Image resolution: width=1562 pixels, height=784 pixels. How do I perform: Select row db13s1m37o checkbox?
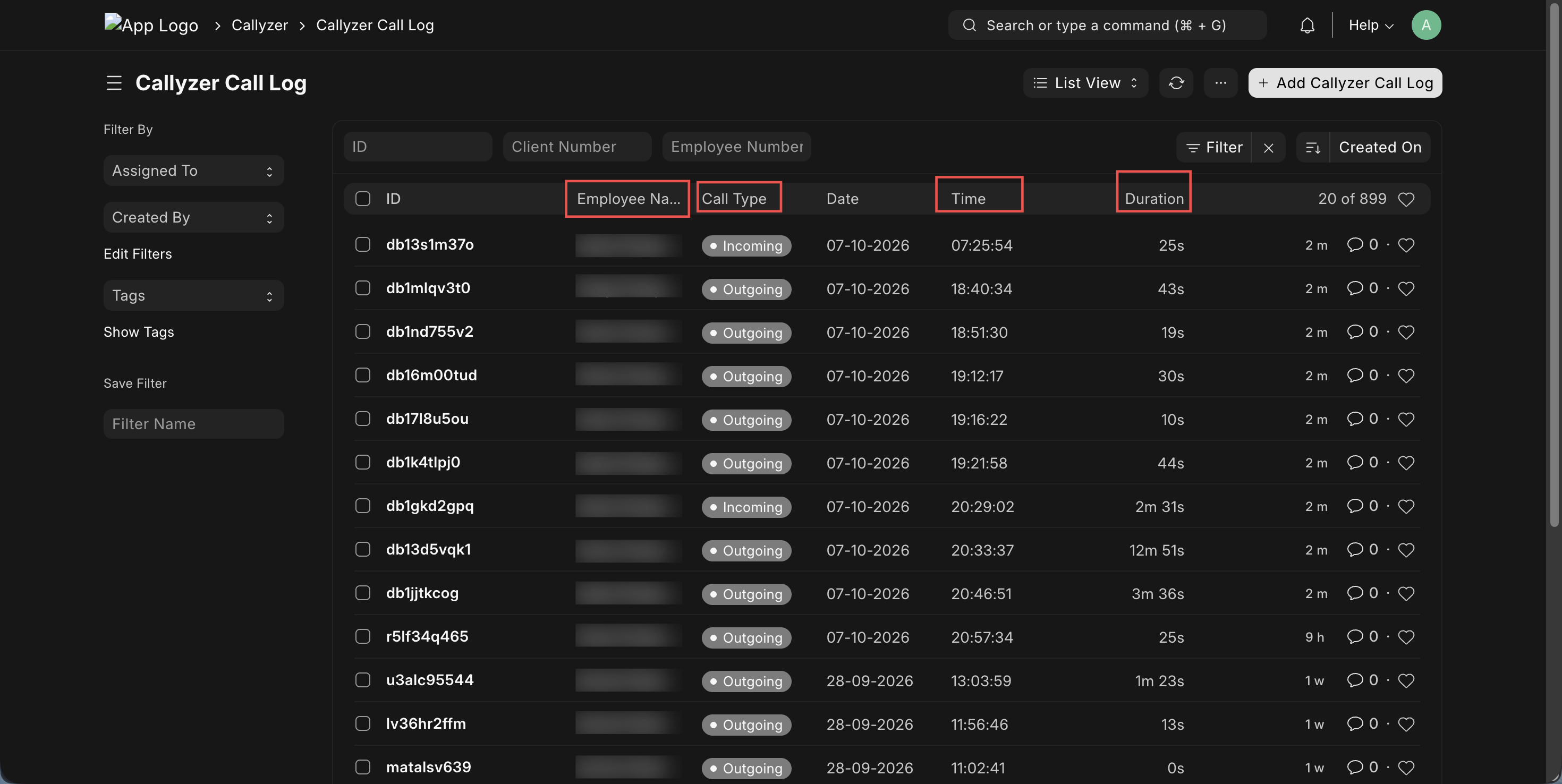click(362, 244)
